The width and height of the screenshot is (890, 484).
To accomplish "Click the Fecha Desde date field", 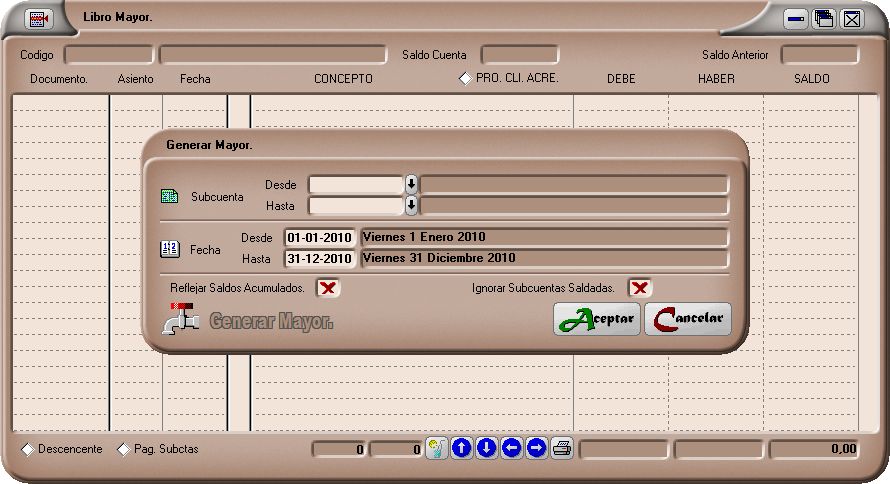I will point(319,238).
